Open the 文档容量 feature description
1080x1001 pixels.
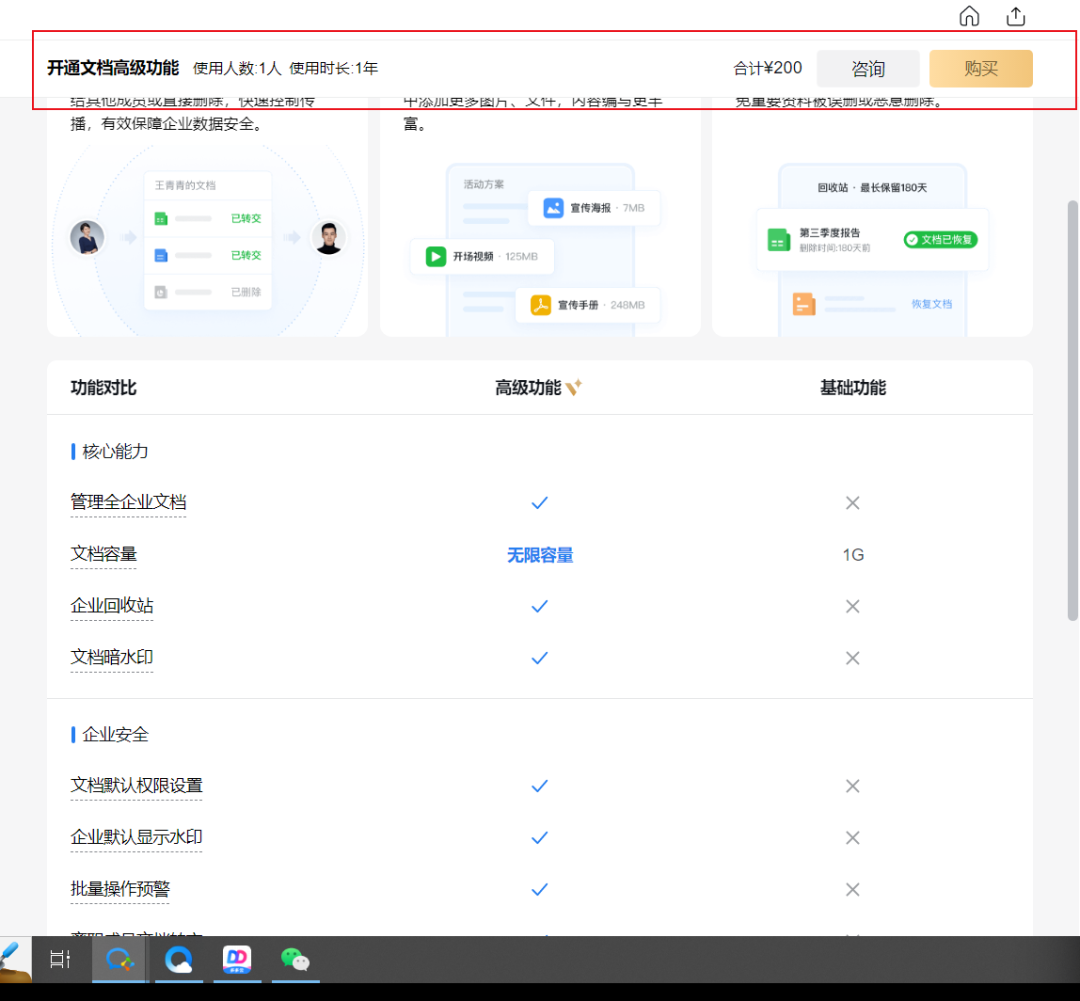[x=103, y=554]
